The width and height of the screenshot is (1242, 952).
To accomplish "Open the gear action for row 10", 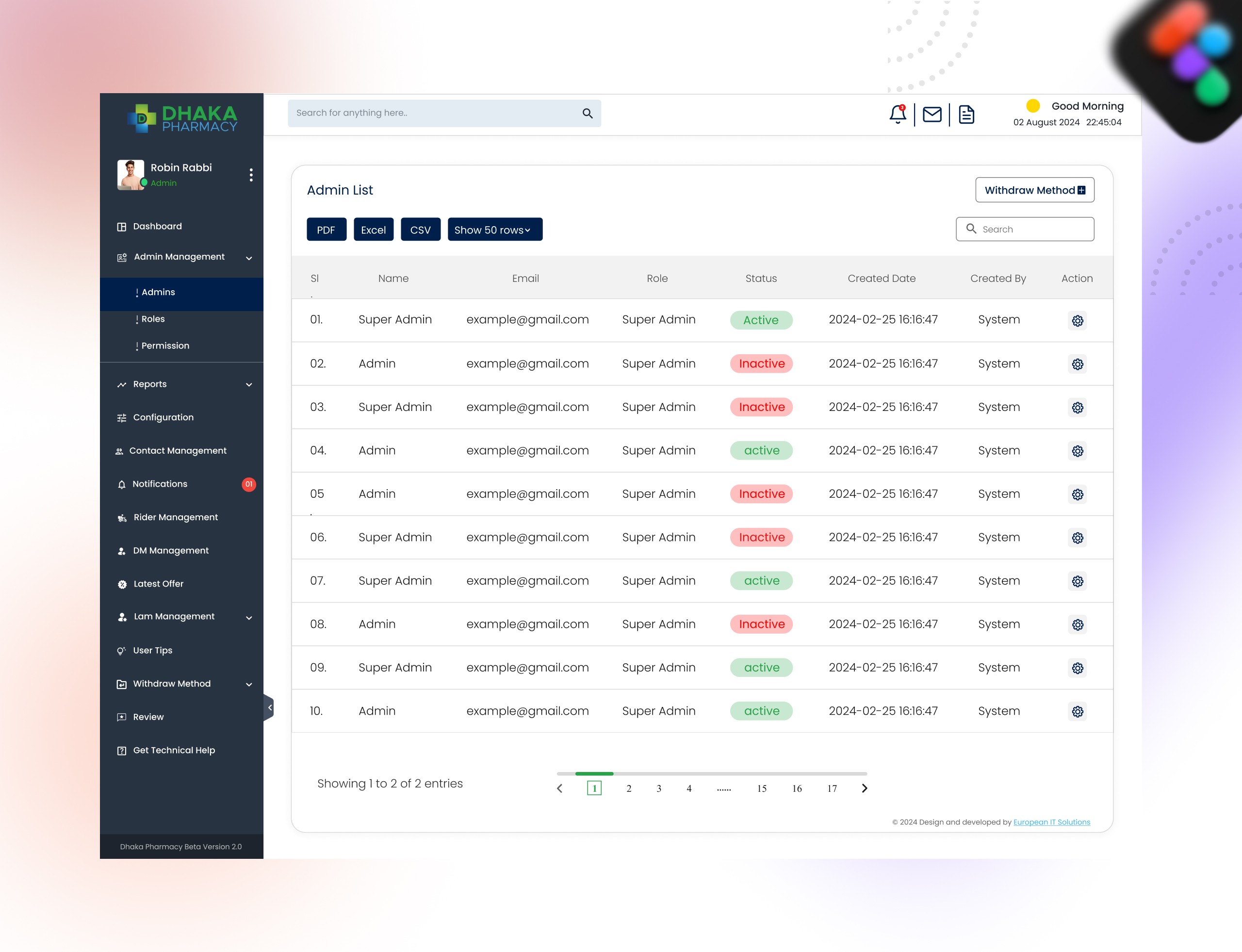I will pyautogui.click(x=1077, y=712).
